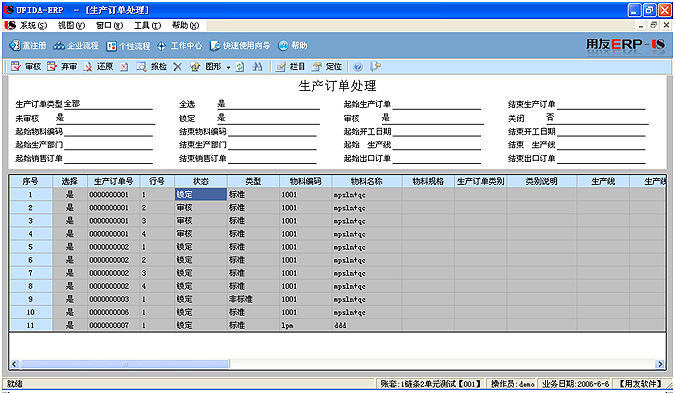The height and width of the screenshot is (393, 675).
Task: Click the 物料编码 column header
Action: [x=306, y=181]
